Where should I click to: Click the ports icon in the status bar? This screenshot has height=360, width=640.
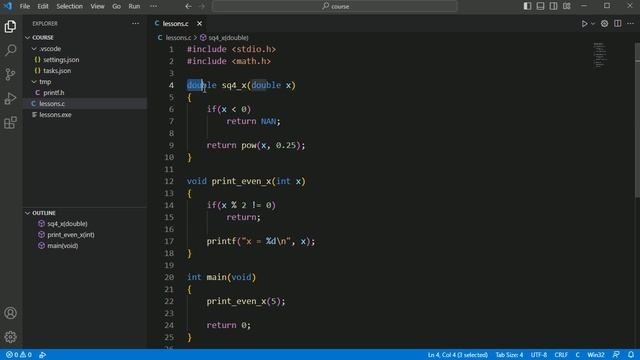click(x=42, y=355)
